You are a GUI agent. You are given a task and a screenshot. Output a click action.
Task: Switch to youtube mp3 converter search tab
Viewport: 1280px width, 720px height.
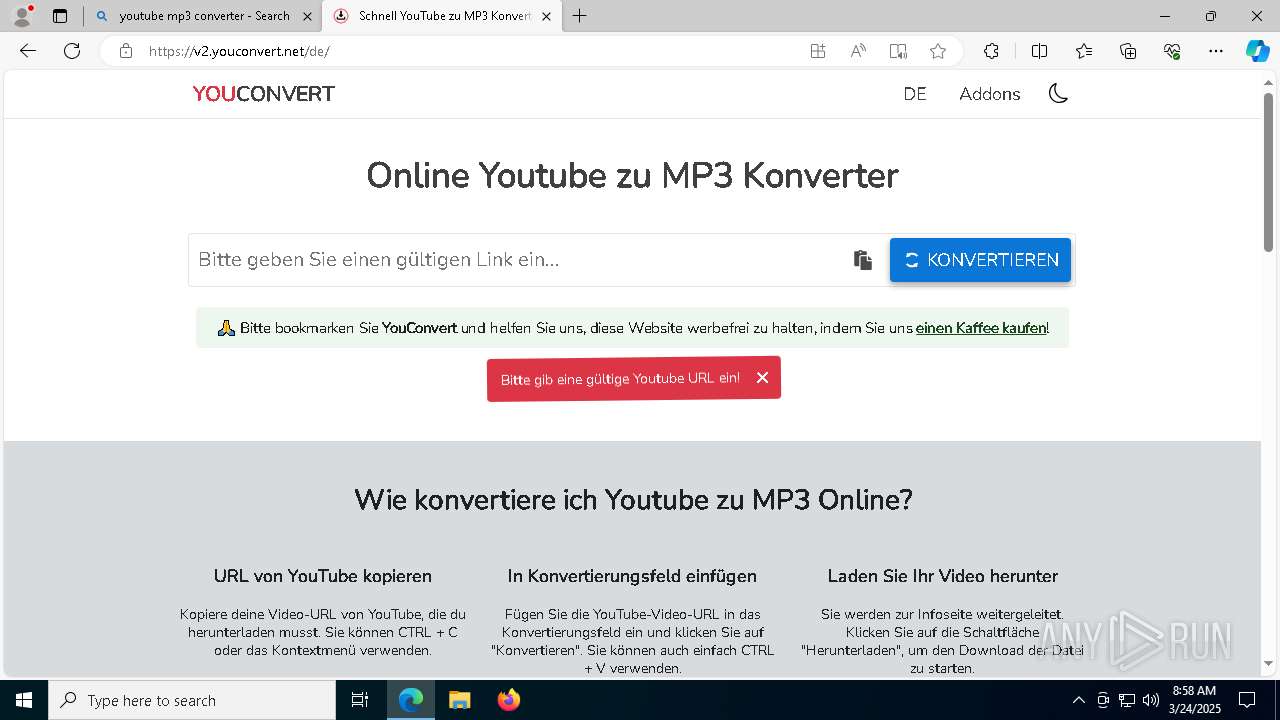(204, 16)
